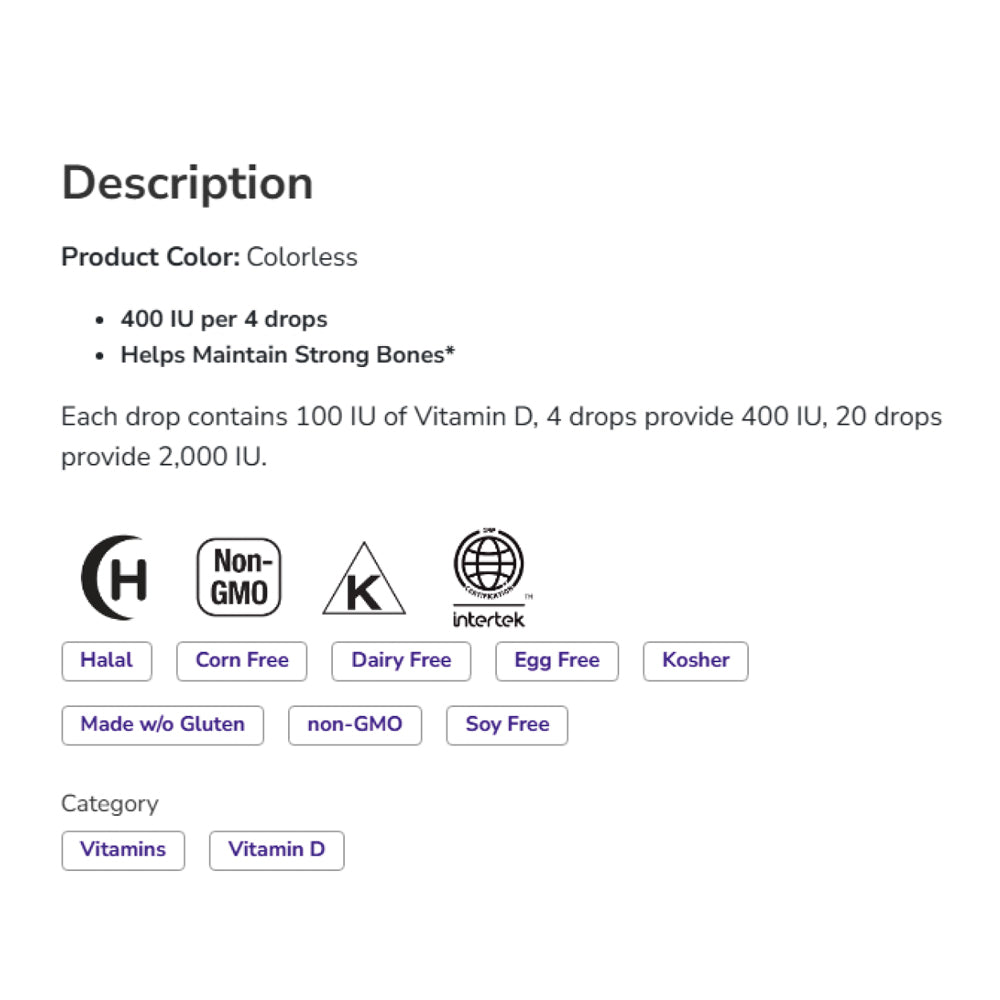The height and width of the screenshot is (1000, 1000).
Task: Click the Category section label
Action: pos(110,804)
